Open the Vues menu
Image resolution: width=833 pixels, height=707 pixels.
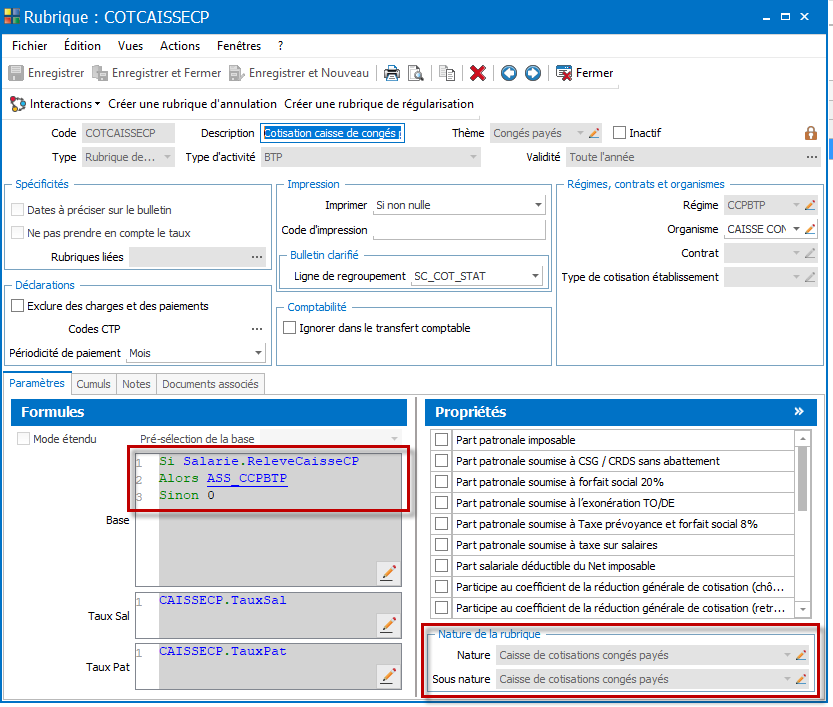(x=130, y=46)
